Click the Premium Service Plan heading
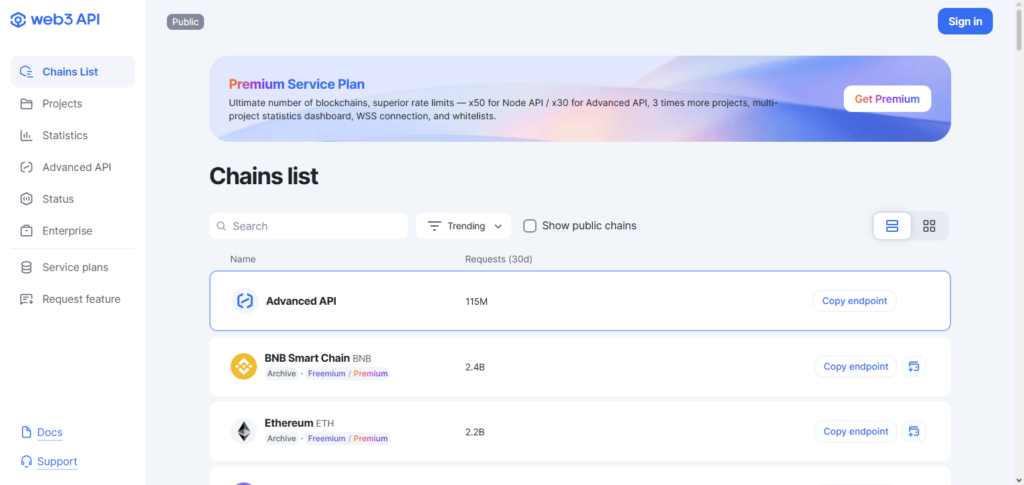1024x485 pixels. click(x=296, y=84)
